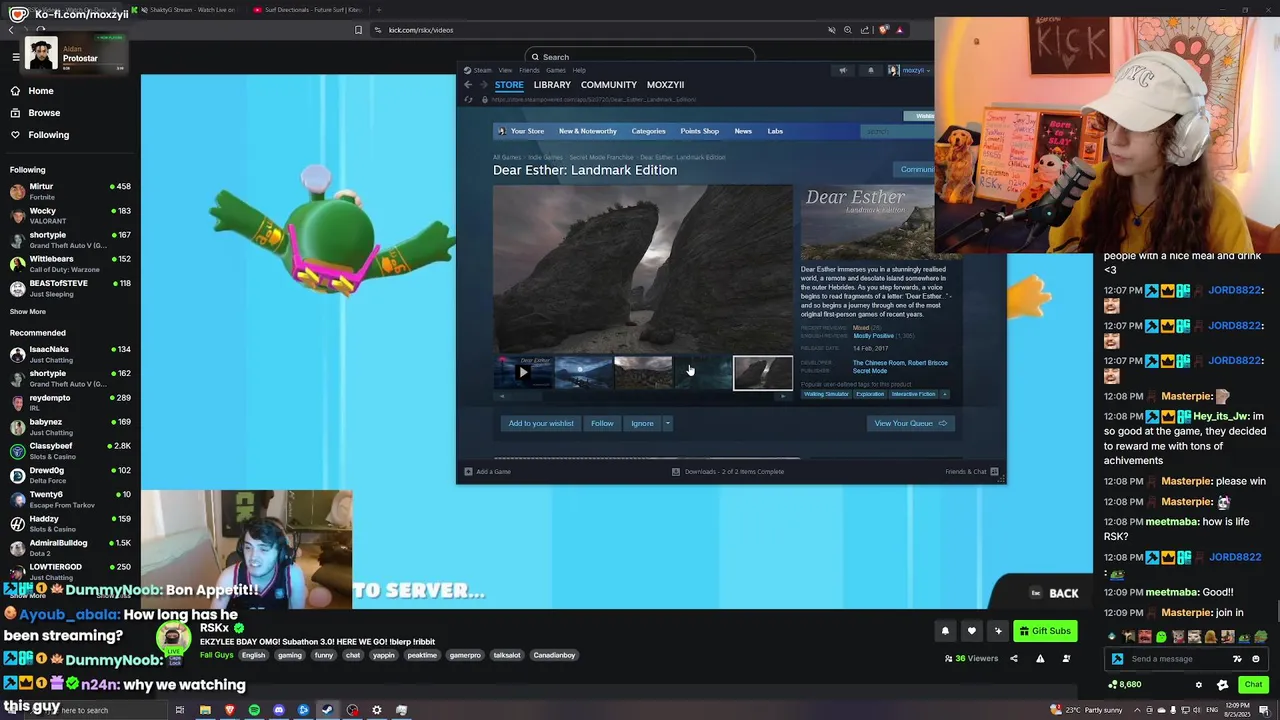This screenshot has width=1280, height=720.
Task: Expand New & Noteworthy store menu
Action: [588, 131]
